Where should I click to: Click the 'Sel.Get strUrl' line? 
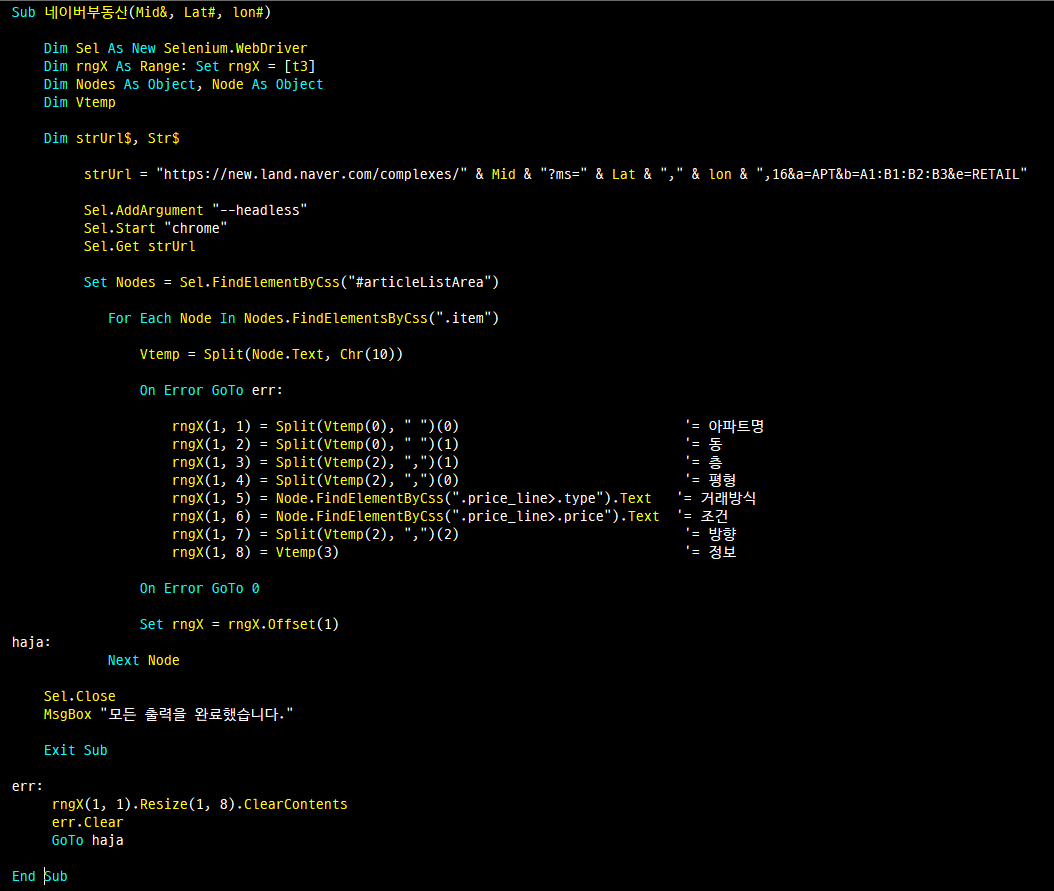point(139,247)
